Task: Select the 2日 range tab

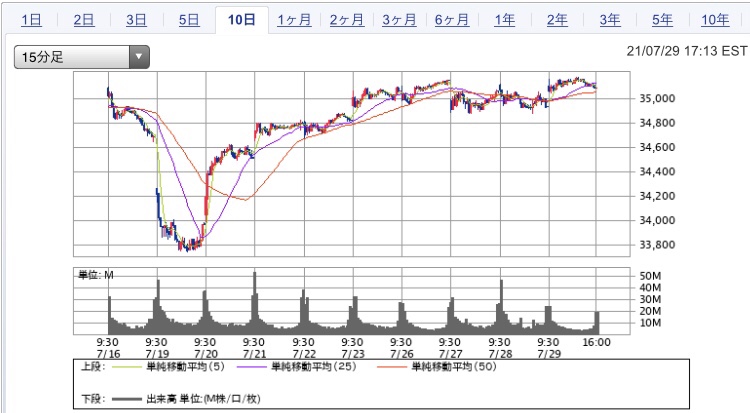Action: [84, 20]
